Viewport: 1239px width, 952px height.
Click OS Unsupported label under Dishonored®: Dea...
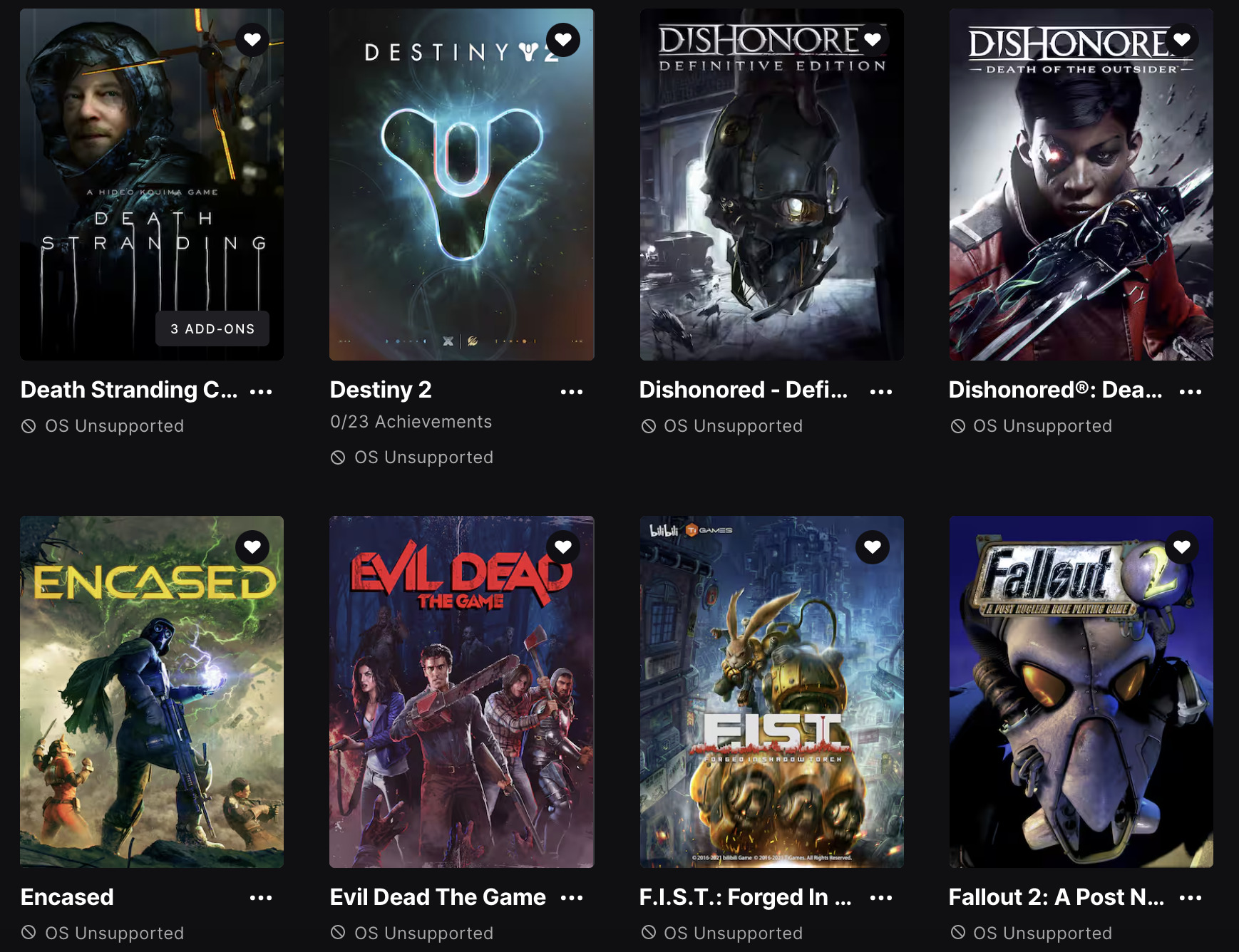1042,426
